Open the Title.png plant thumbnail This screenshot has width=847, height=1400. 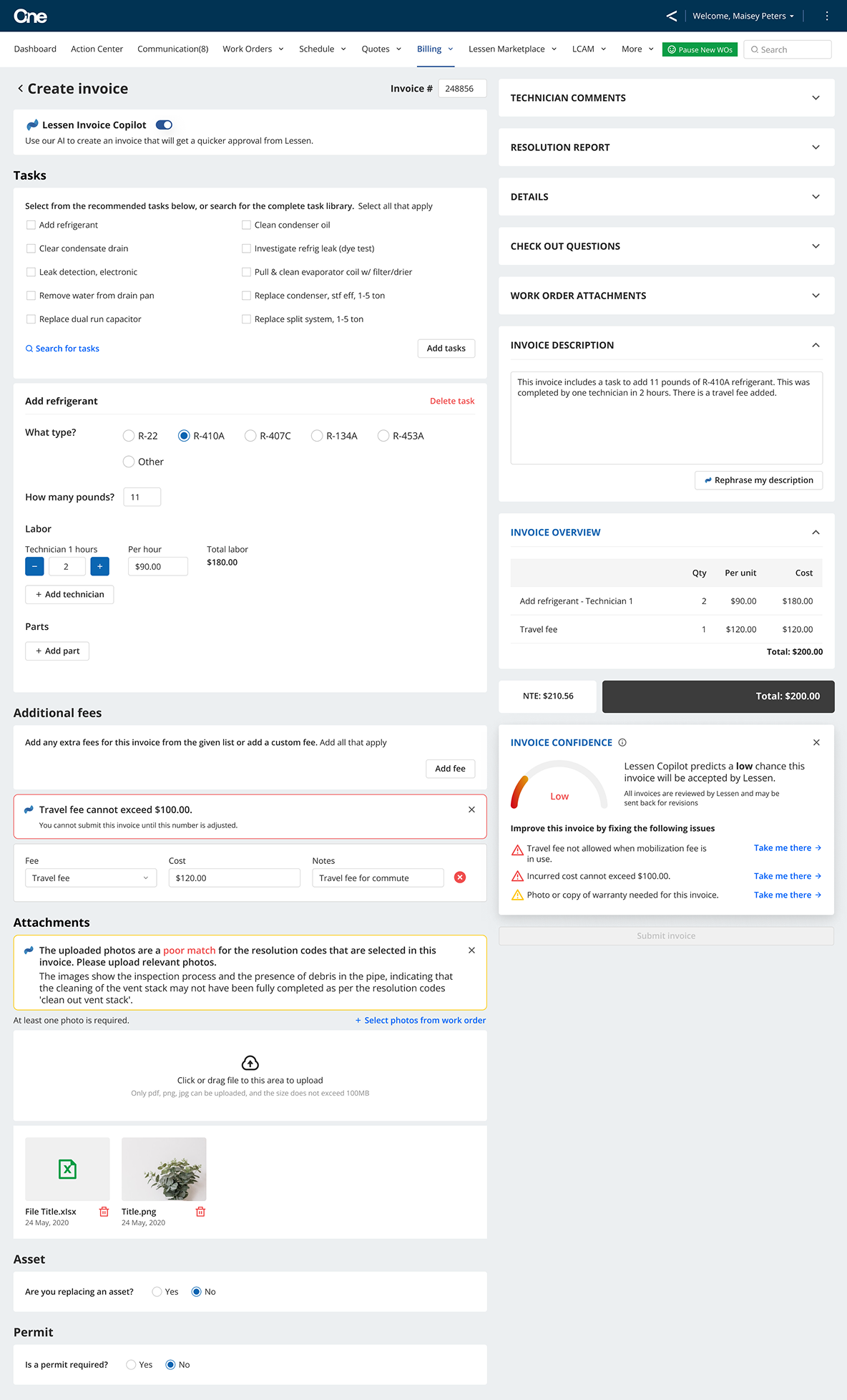pos(164,1169)
